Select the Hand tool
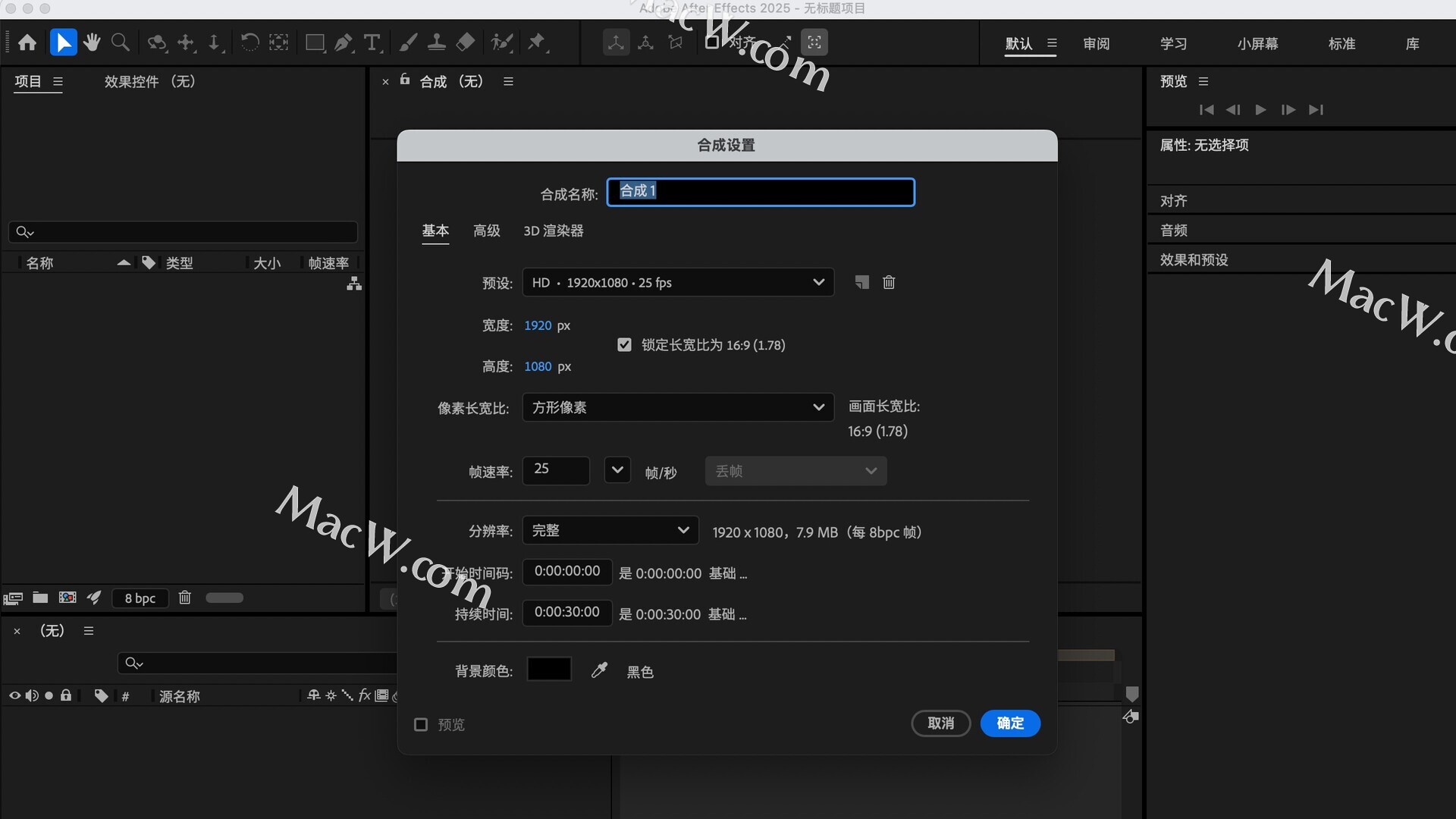1456x819 pixels. (92, 42)
